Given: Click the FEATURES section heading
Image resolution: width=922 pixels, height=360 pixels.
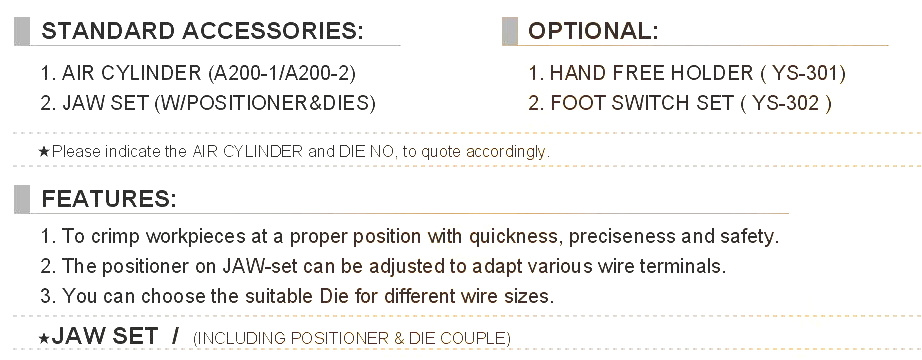Looking at the screenshot, I should (109, 199).
